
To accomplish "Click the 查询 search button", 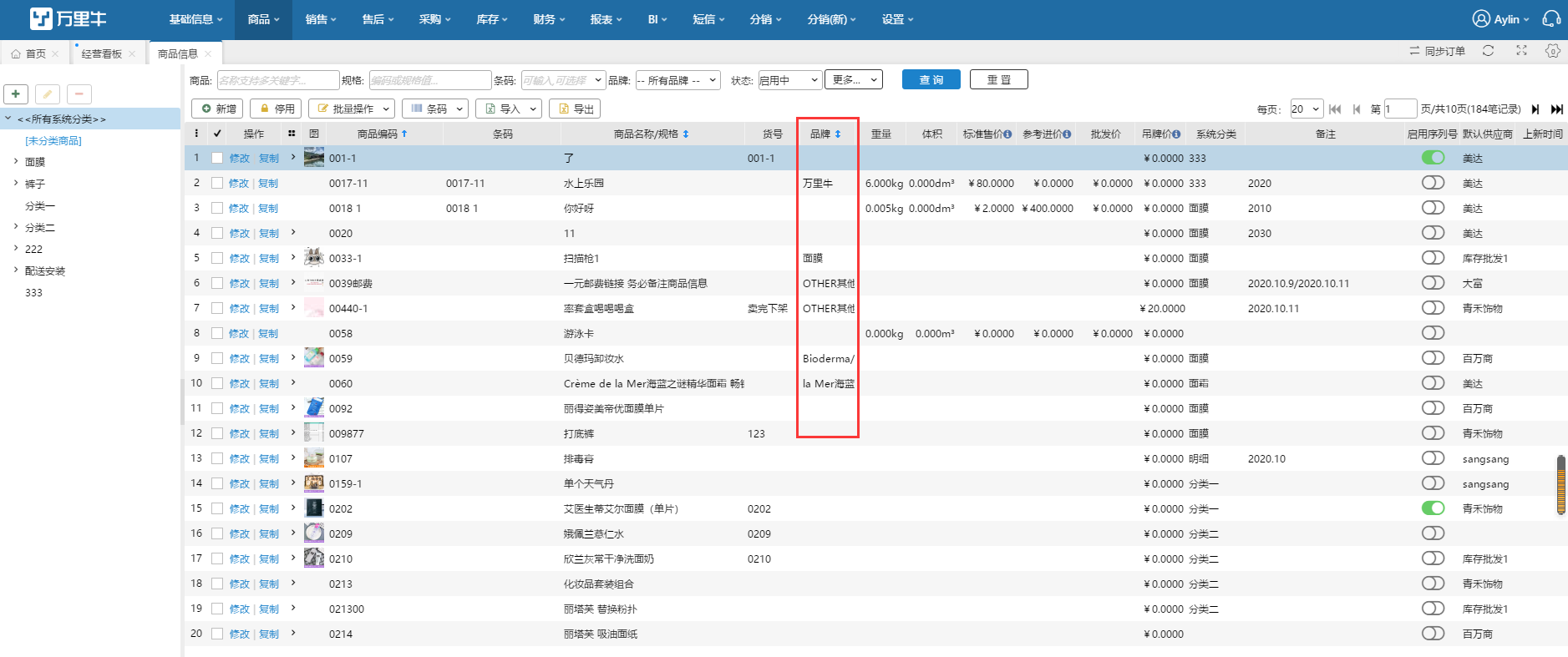I will (931, 79).
